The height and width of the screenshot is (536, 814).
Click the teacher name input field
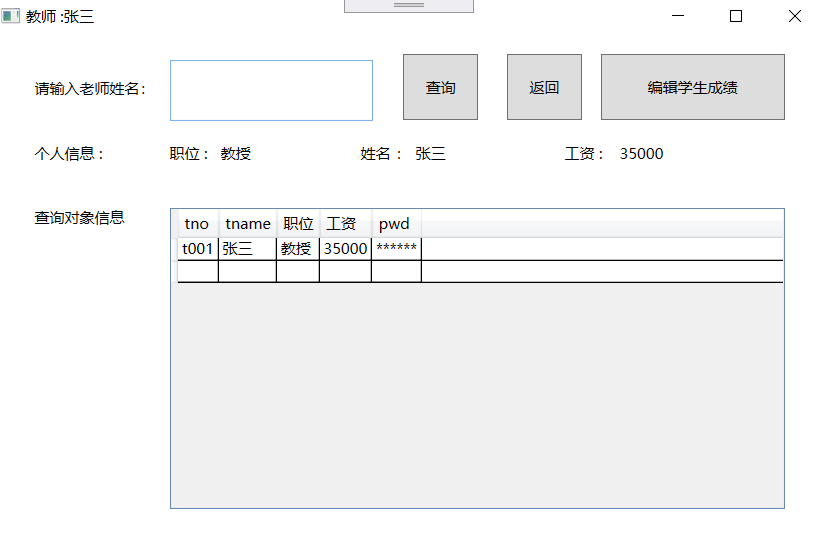(271, 90)
